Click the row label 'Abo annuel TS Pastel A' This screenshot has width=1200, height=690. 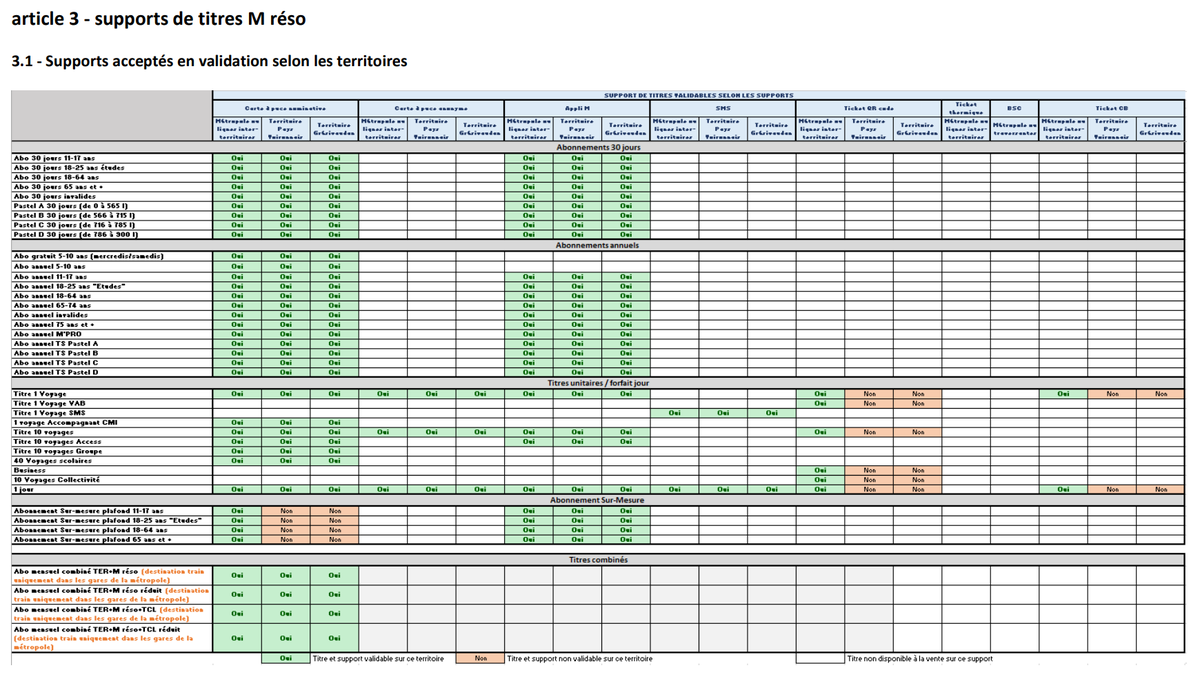pos(56,343)
